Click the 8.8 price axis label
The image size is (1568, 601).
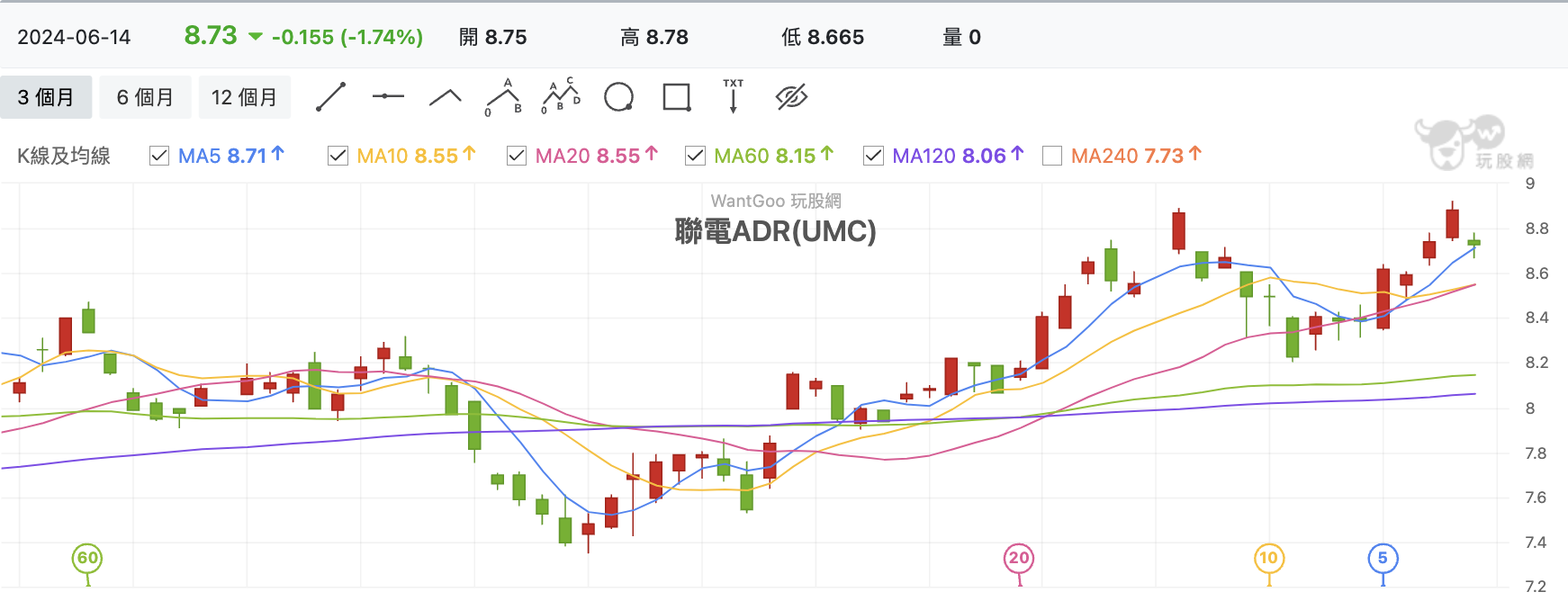[x=1536, y=229]
